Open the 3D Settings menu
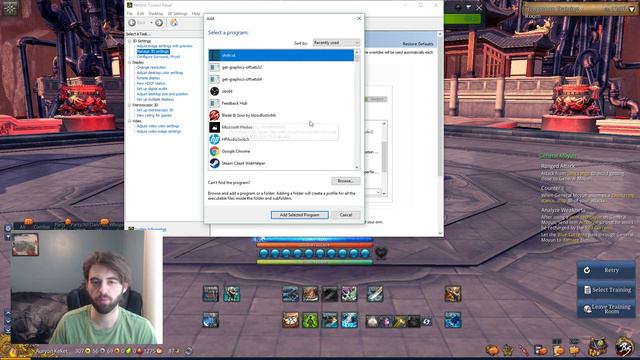Screen dimensions: 640x360 click(x=177, y=13)
